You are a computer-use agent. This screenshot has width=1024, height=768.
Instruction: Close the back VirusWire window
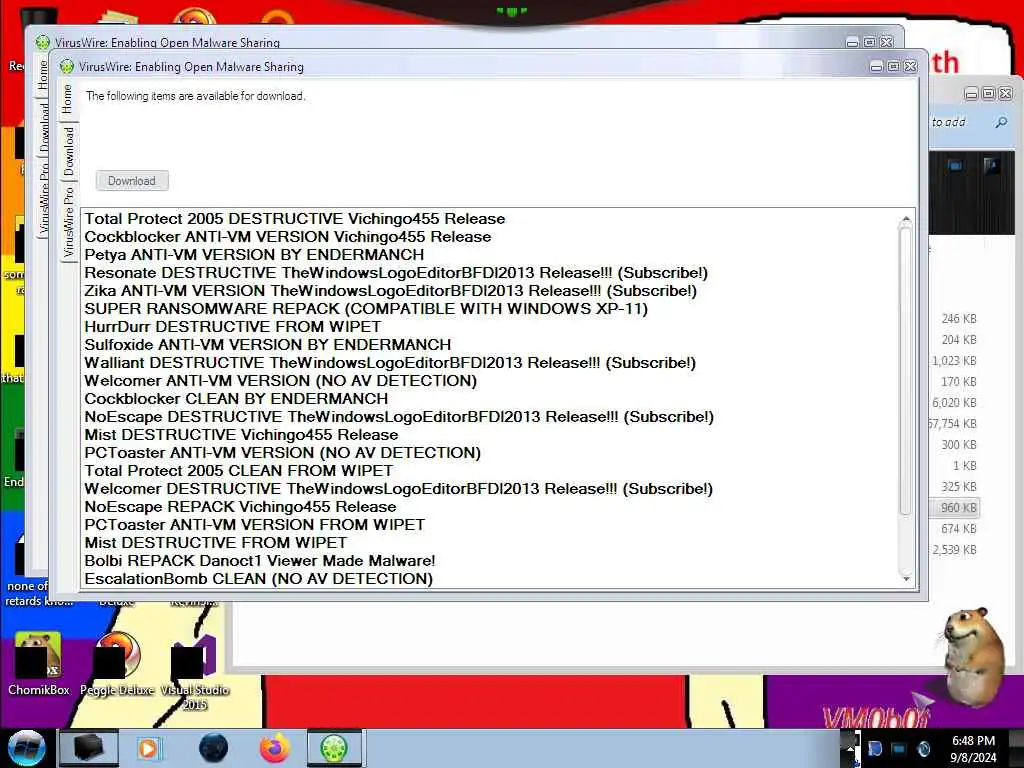886,42
